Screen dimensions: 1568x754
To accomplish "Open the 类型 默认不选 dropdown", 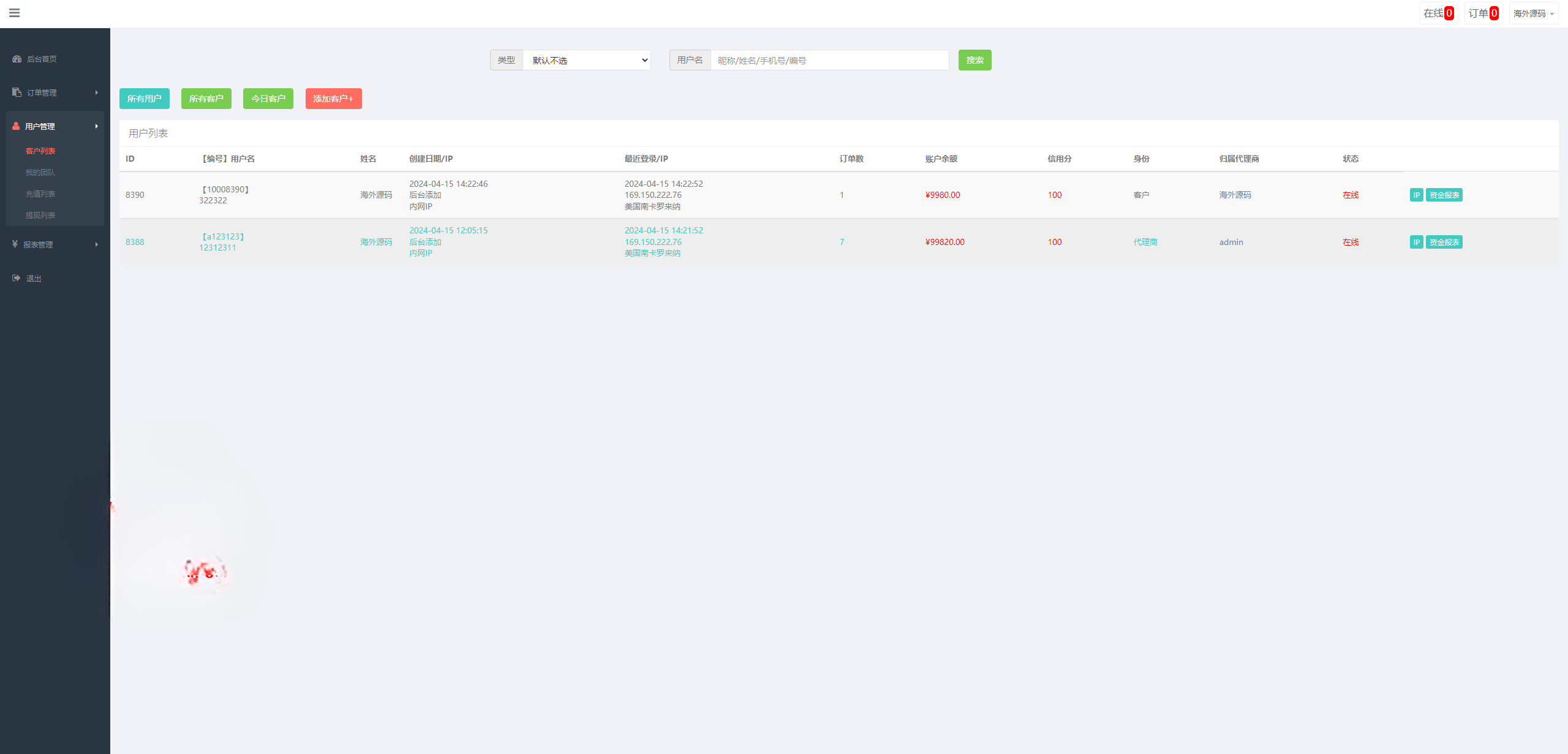I will coord(586,60).
